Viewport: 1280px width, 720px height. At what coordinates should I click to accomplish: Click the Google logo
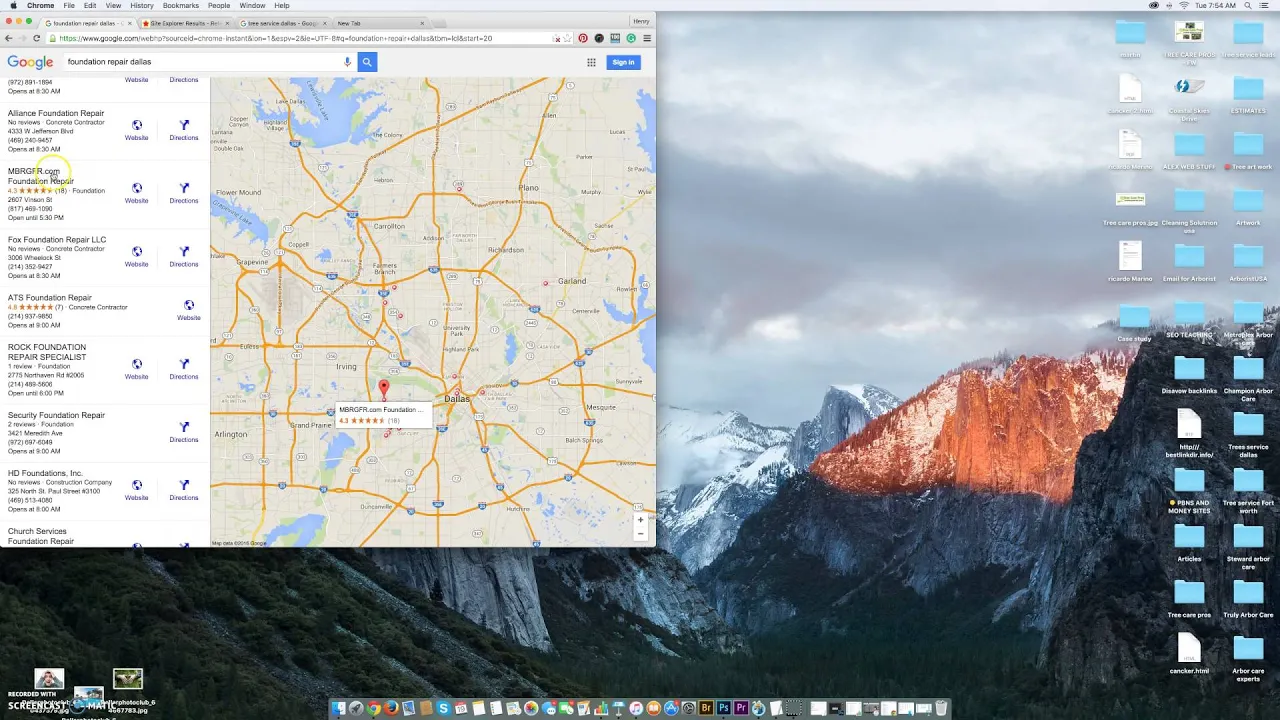click(x=30, y=62)
